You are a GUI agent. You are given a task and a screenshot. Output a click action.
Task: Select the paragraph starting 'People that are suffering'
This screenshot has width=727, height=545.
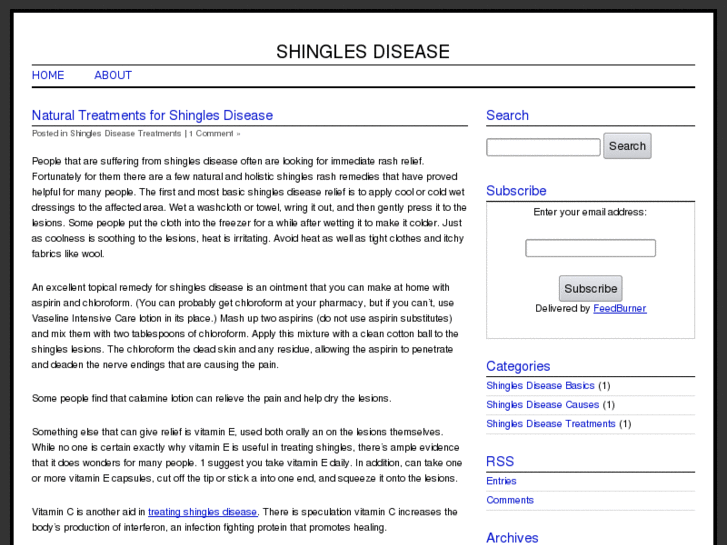(x=249, y=207)
